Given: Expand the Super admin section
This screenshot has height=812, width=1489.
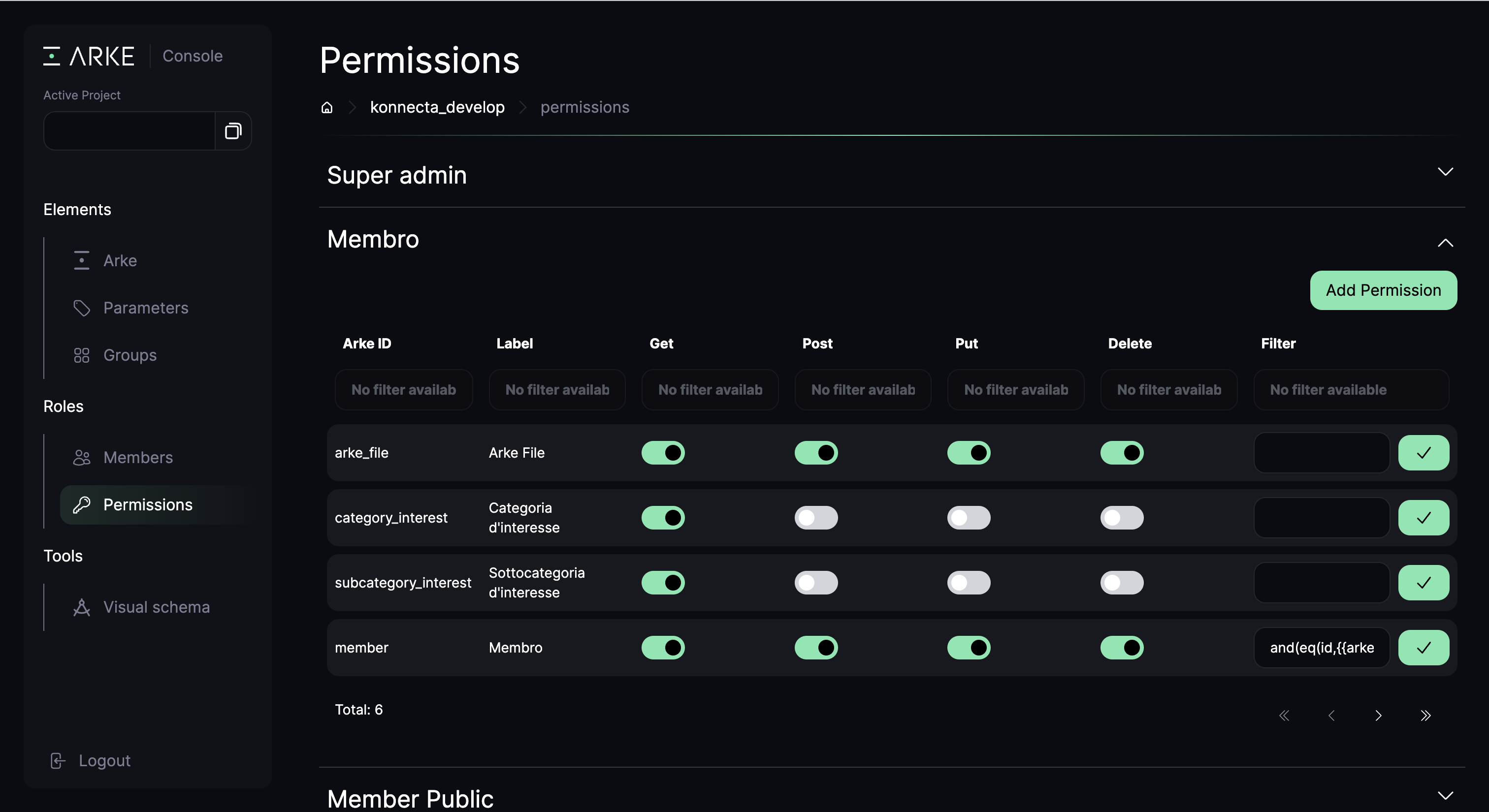Looking at the screenshot, I should pos(1445,172).
